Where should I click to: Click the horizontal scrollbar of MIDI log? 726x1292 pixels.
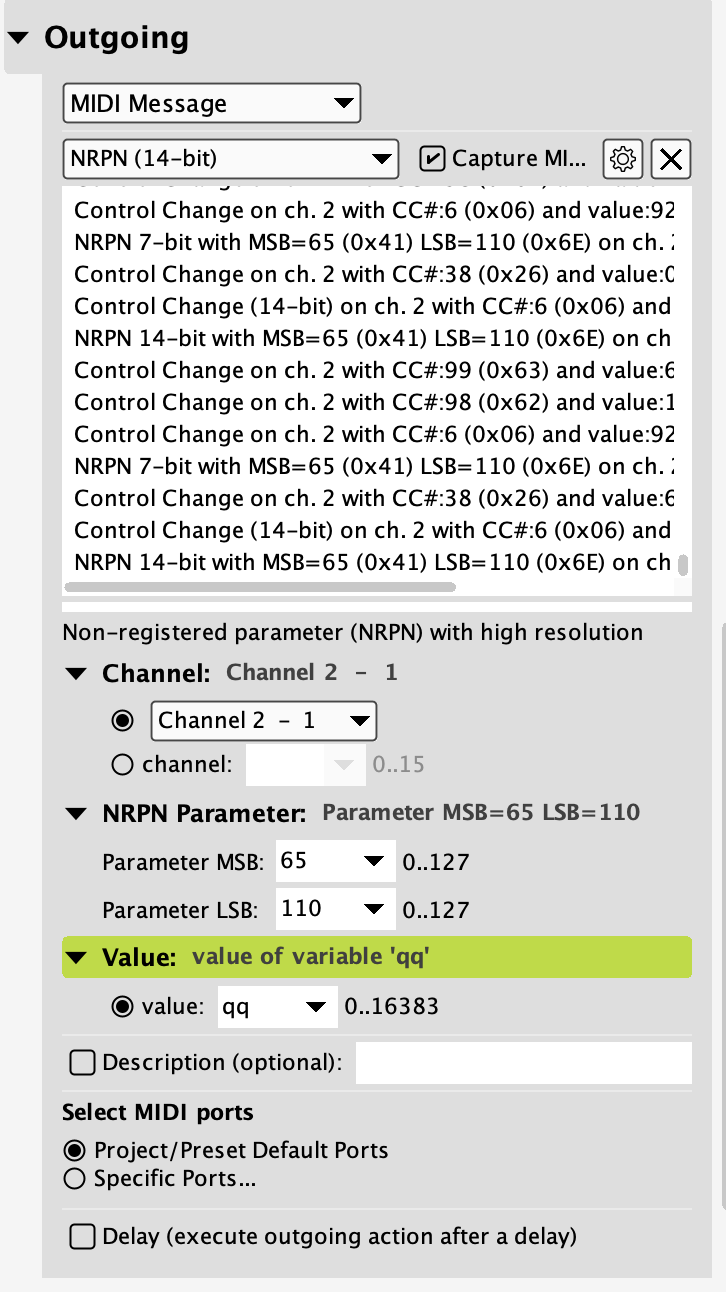click(260, 588)
